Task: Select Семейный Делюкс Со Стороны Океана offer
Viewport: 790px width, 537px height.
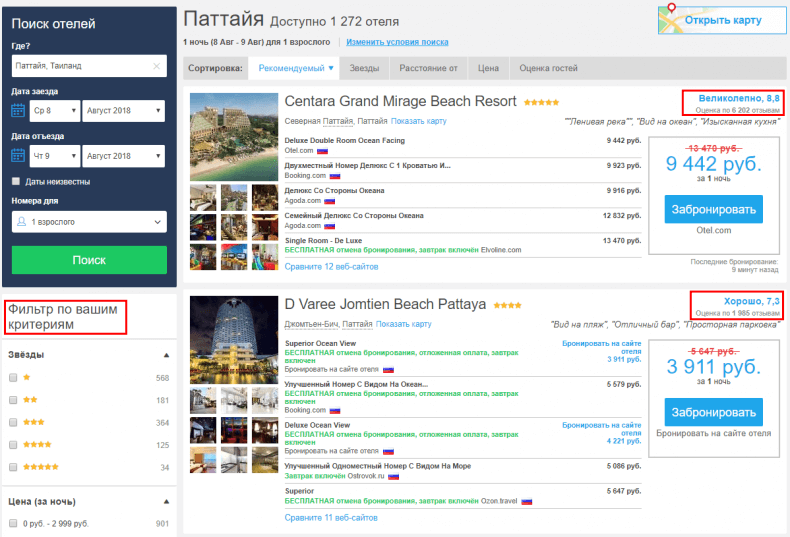Action: pos(354,216)
